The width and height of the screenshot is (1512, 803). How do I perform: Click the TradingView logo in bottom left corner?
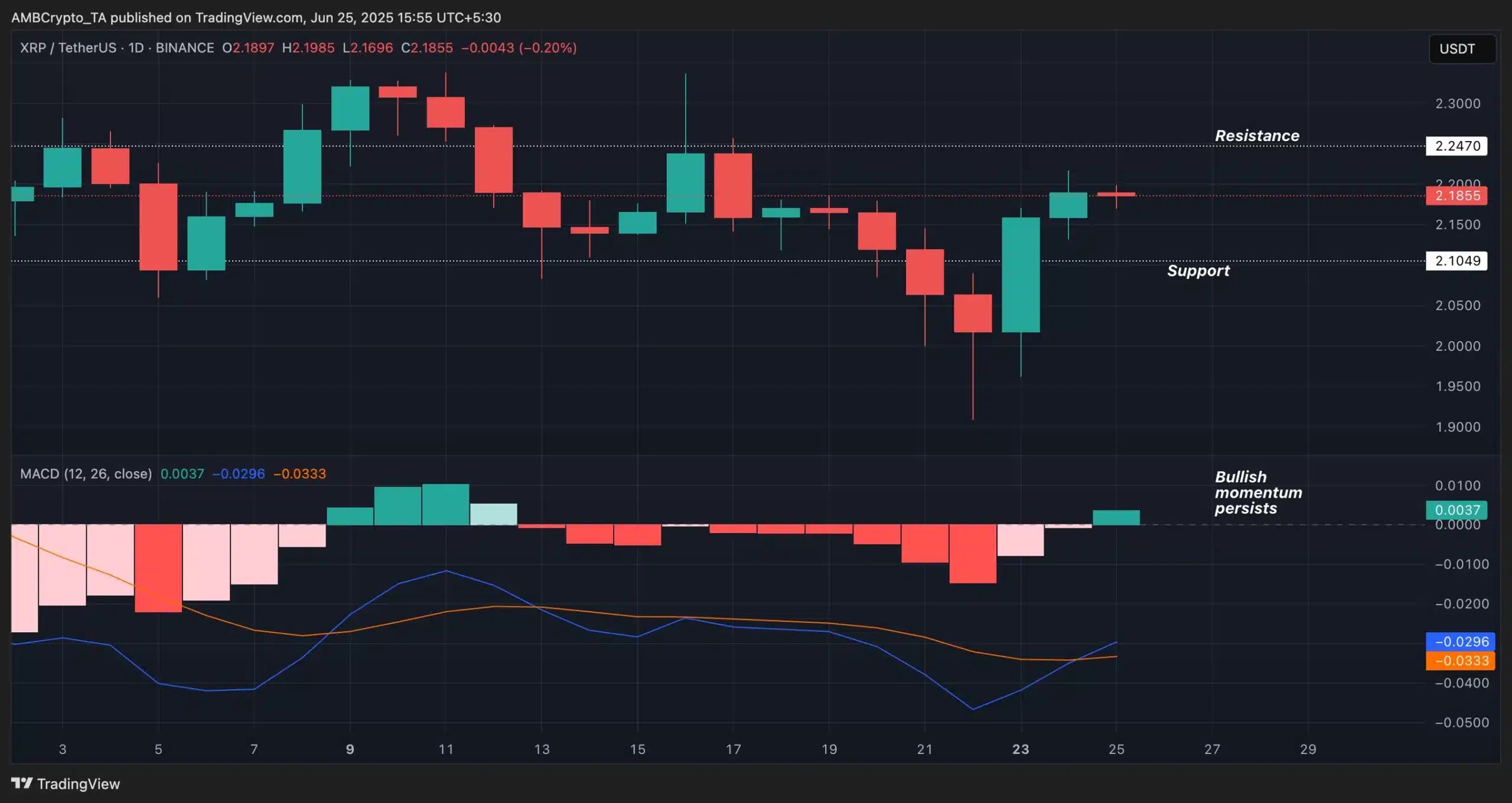click(x=22, y=784)
